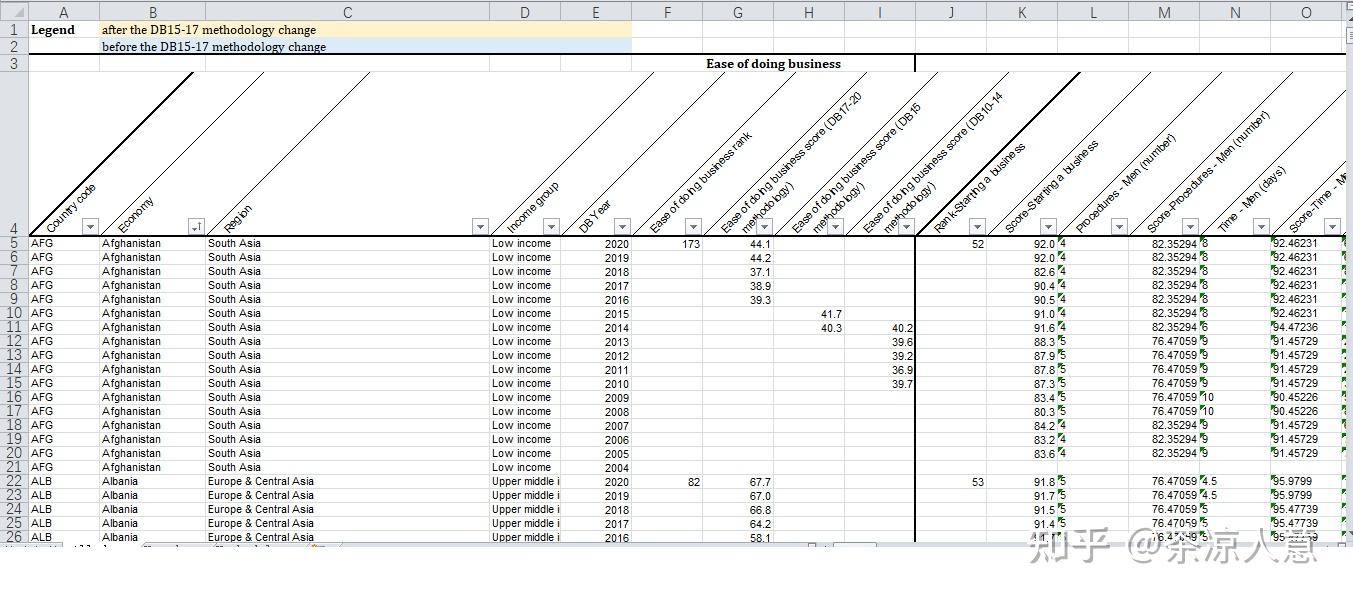The image size is (1353, 600).
Task: Select the blue legend cell before methodology change
Action: point(366,46)
